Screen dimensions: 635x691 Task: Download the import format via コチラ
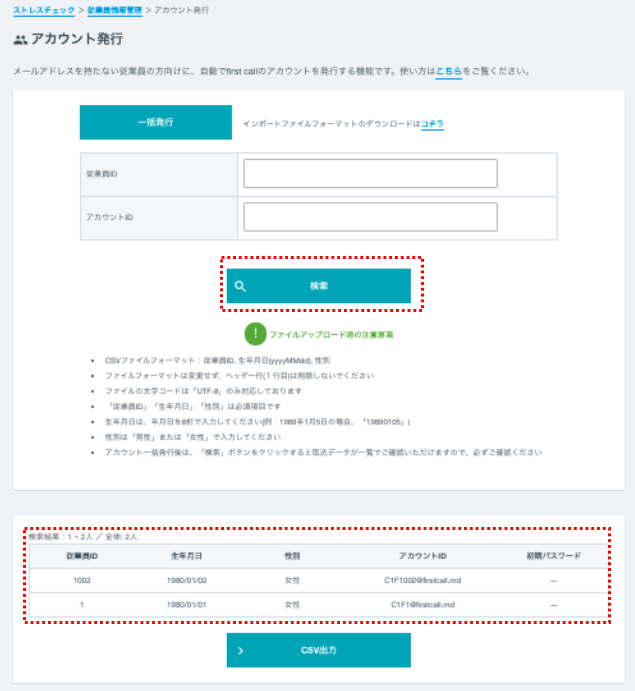pyautogui.click(x=432, y=124)
